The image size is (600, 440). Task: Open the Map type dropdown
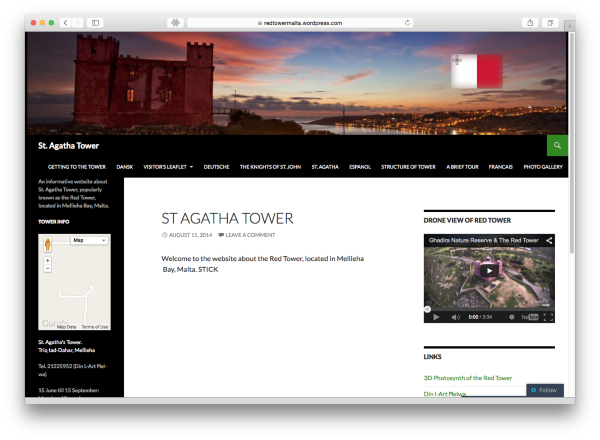coord(88,240)
